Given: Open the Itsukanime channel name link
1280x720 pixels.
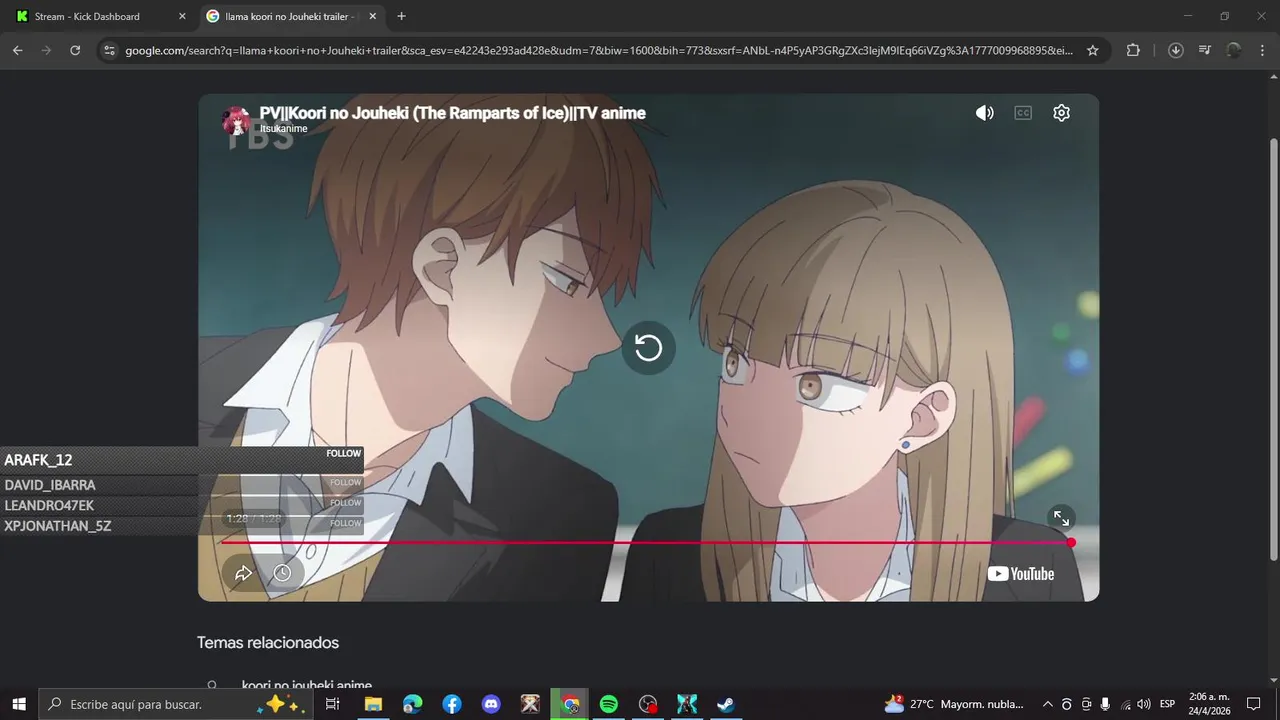Looking at the screenshot, I should pos(284,129).
